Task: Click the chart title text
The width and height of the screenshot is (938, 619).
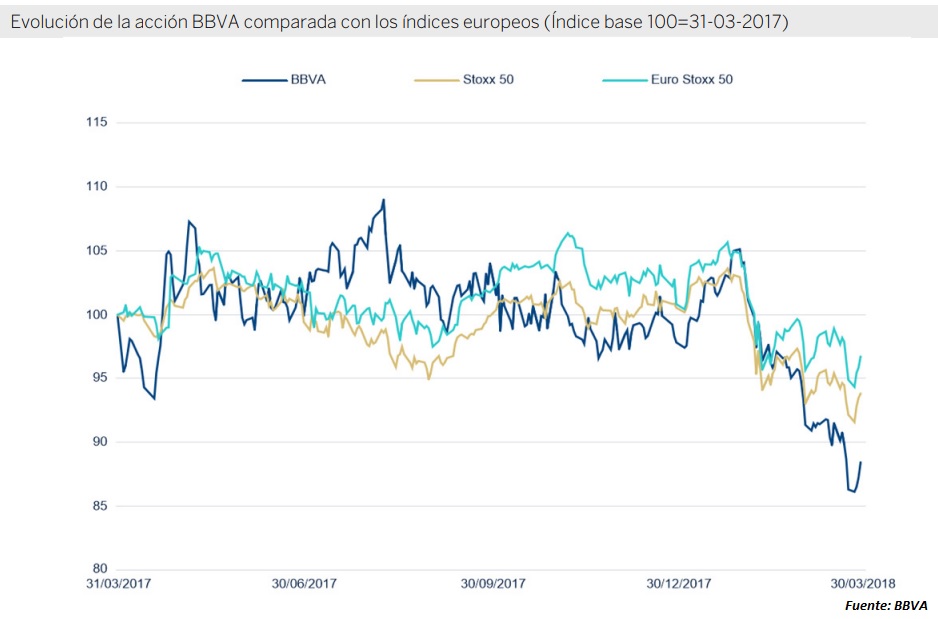Action: (x=399, y=20)
